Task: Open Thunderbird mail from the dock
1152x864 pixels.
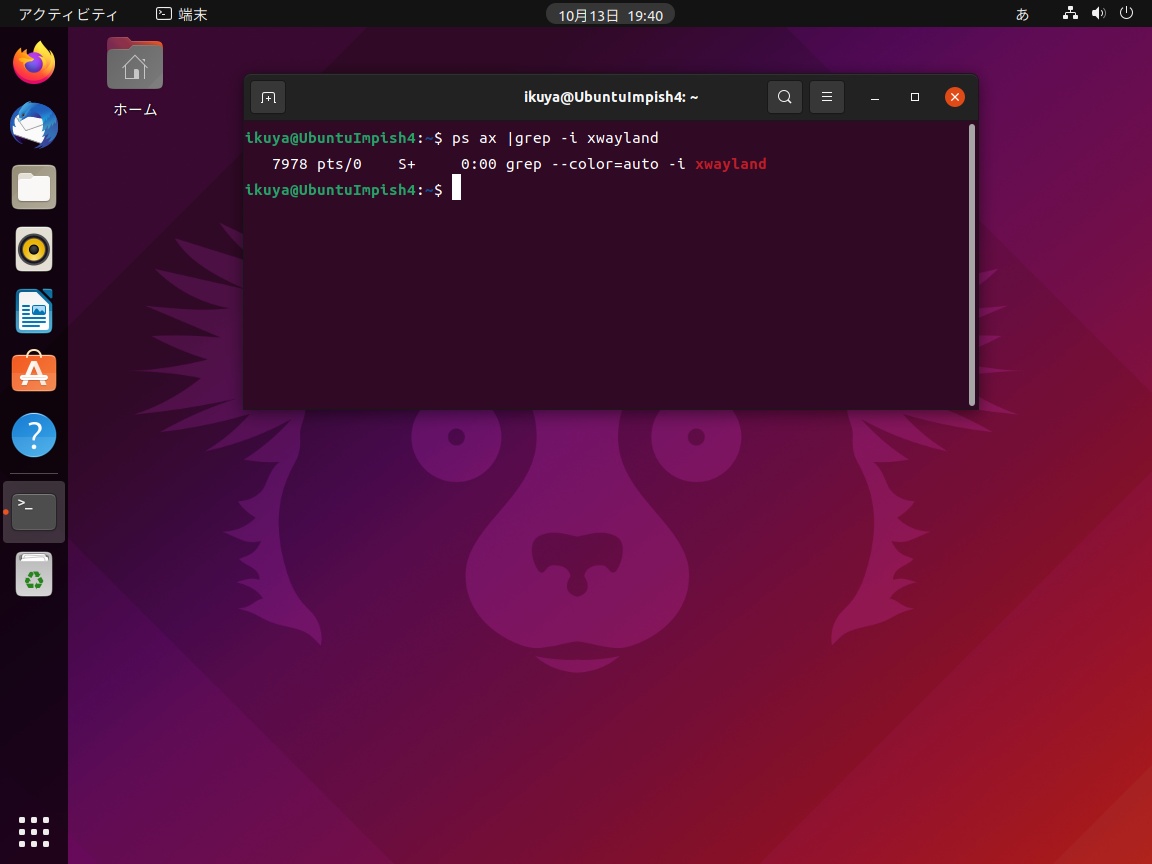Action: (34, 126)
